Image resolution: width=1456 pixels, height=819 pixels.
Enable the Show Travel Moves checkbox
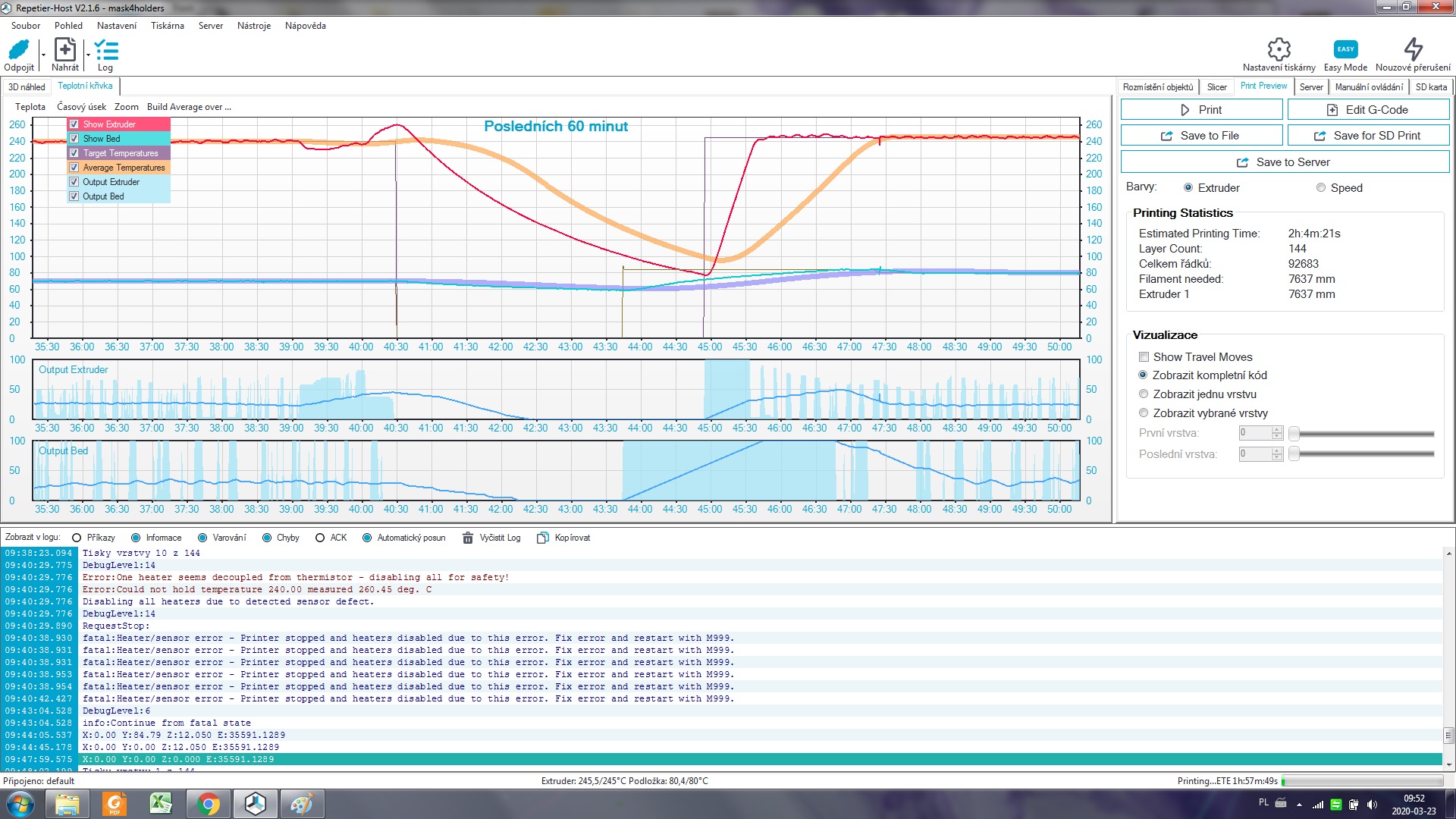coord(1144,357)
